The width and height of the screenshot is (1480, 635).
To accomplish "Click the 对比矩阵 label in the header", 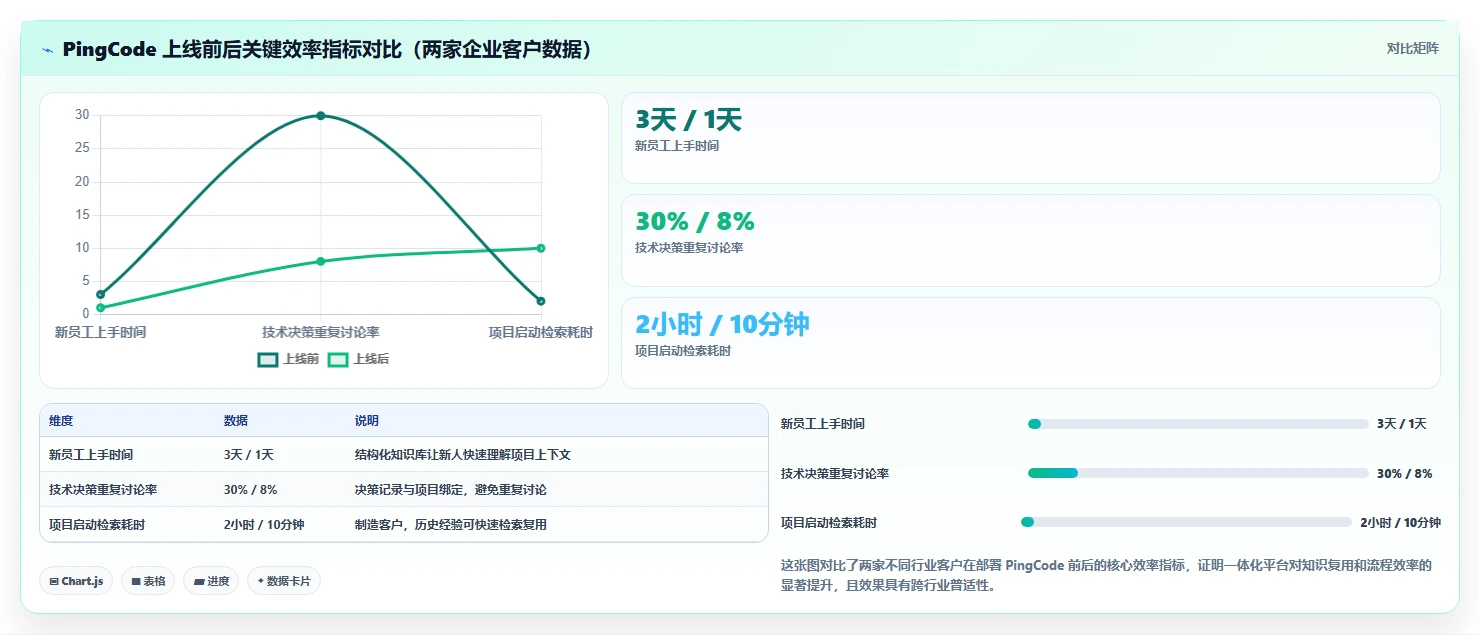I will [1413, 48].
